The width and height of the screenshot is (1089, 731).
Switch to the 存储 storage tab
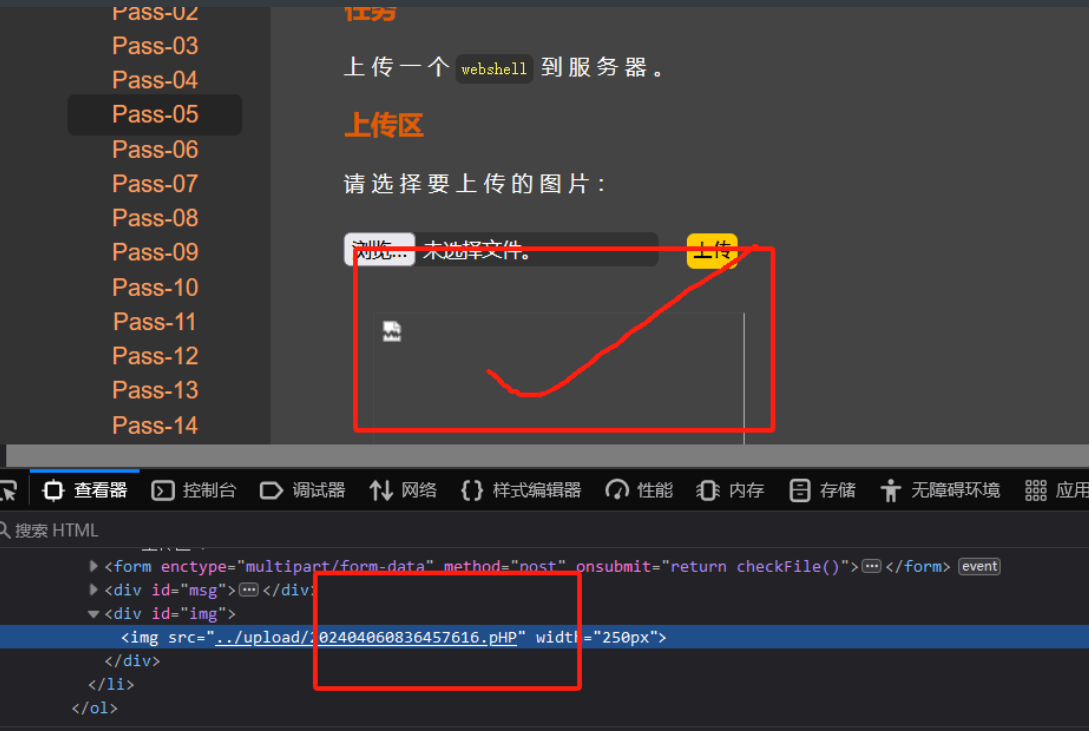(x=822, y=491)
